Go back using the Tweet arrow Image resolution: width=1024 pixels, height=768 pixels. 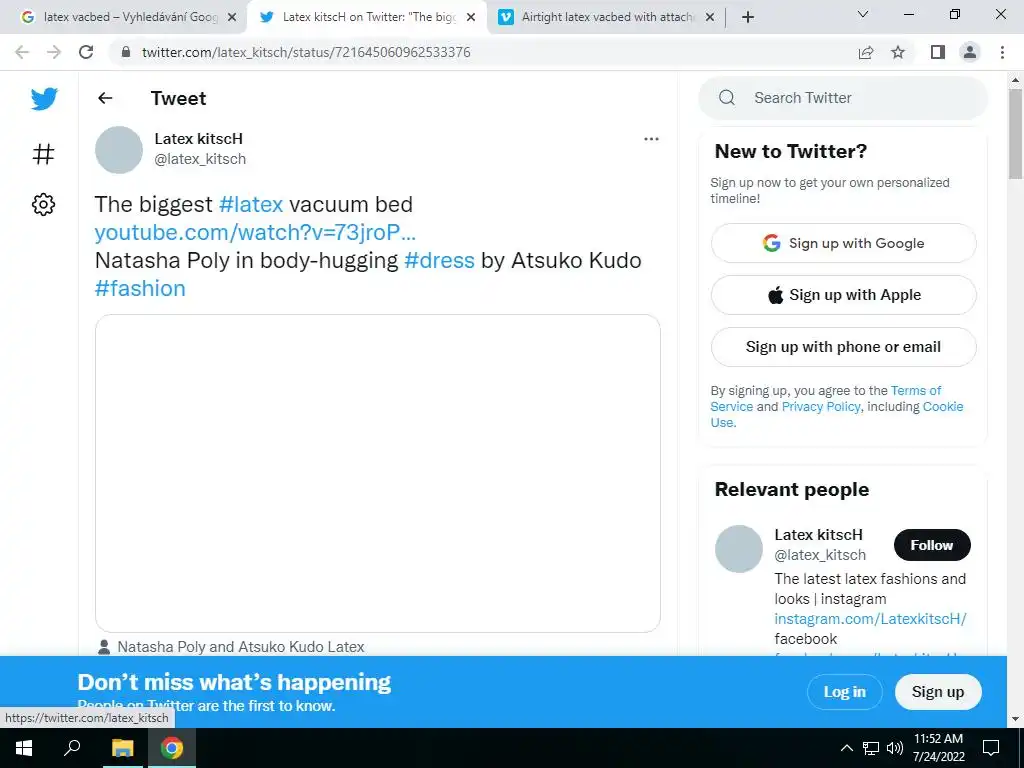[x=105, y=98]
